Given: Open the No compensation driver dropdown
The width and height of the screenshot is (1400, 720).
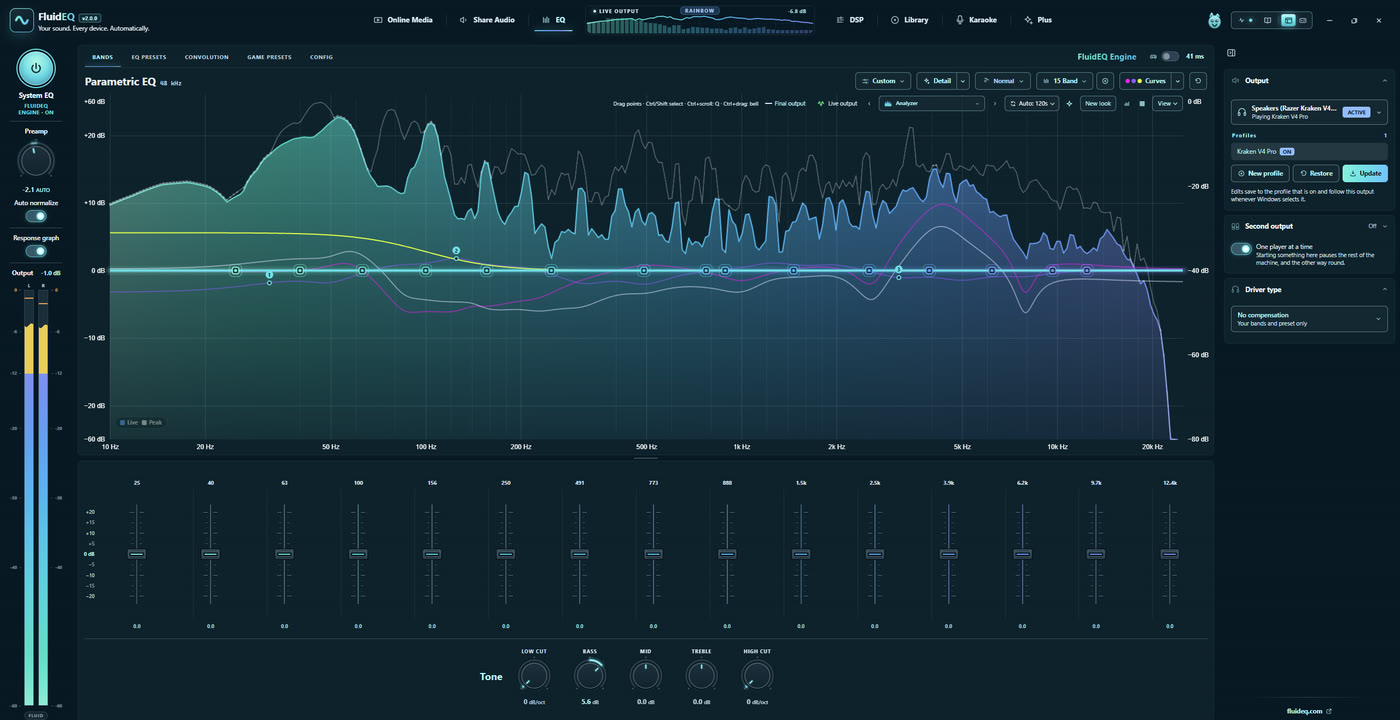Looking at the screenshot, I should point(1309,319).
